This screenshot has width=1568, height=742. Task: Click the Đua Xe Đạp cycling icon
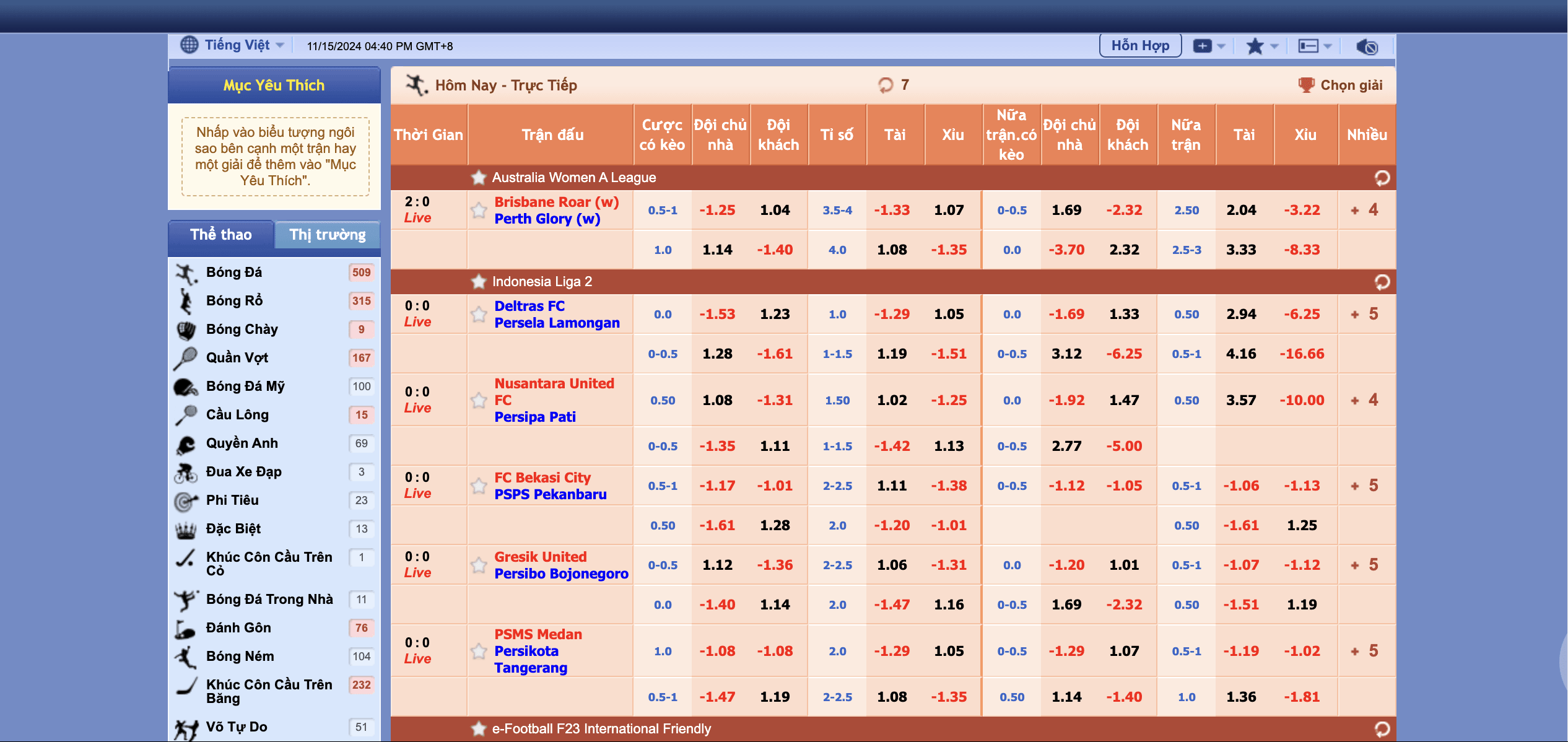tap(186, 473)
